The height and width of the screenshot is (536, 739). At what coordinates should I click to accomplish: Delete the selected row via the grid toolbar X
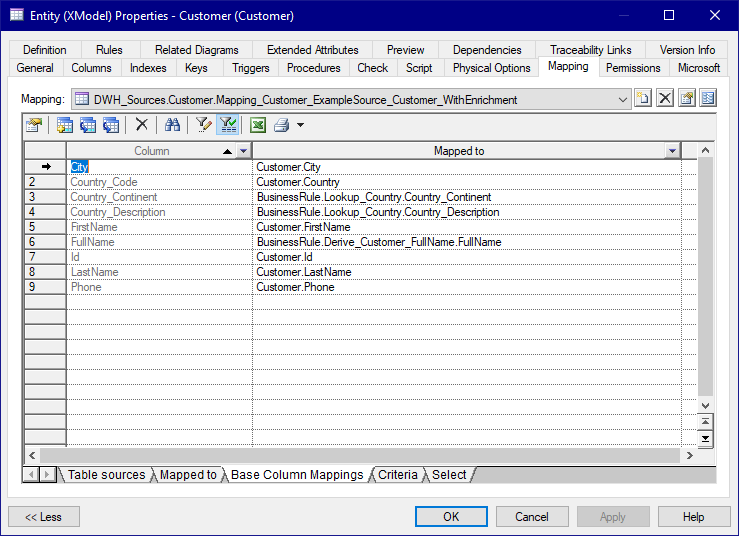coord(141,125)
